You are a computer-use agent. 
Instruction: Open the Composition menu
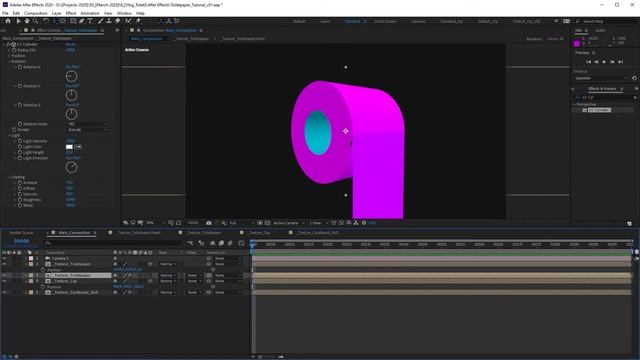pyautogui.click(x=36, y=13)
